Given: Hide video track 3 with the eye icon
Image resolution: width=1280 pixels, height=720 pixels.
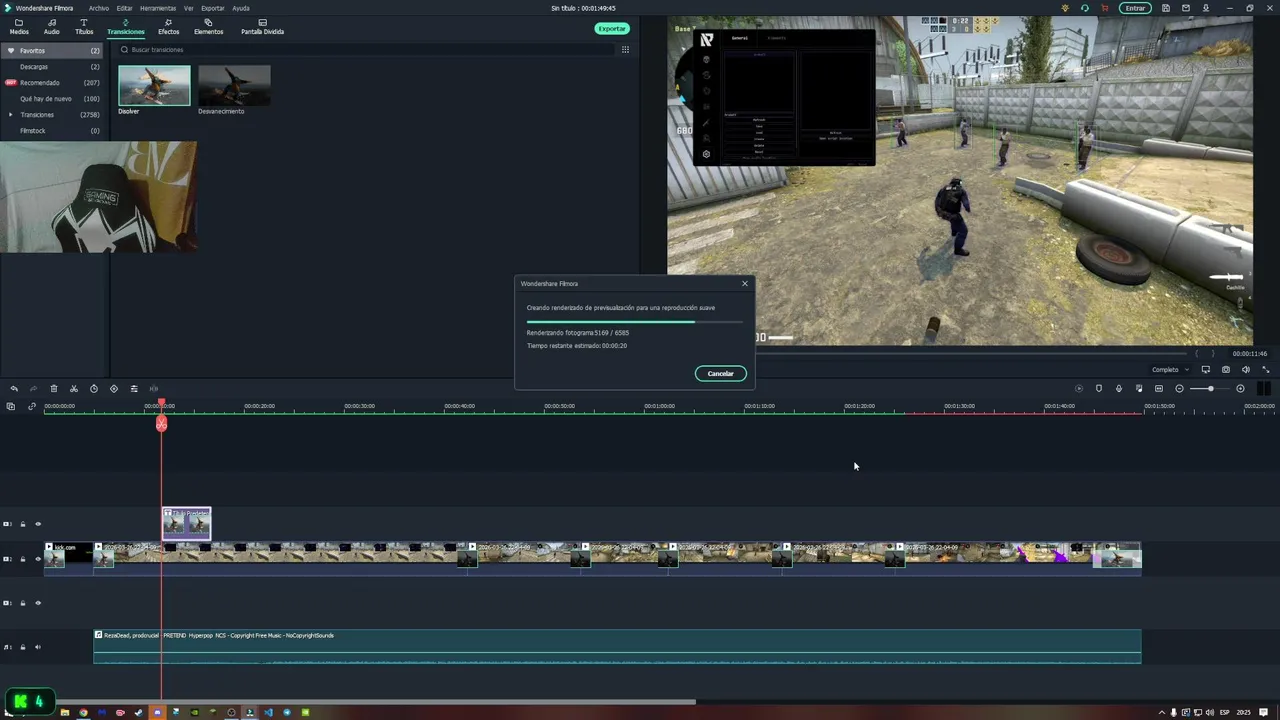Looking at the screenshot, I should pyautogui.click(x=38, y=524).
